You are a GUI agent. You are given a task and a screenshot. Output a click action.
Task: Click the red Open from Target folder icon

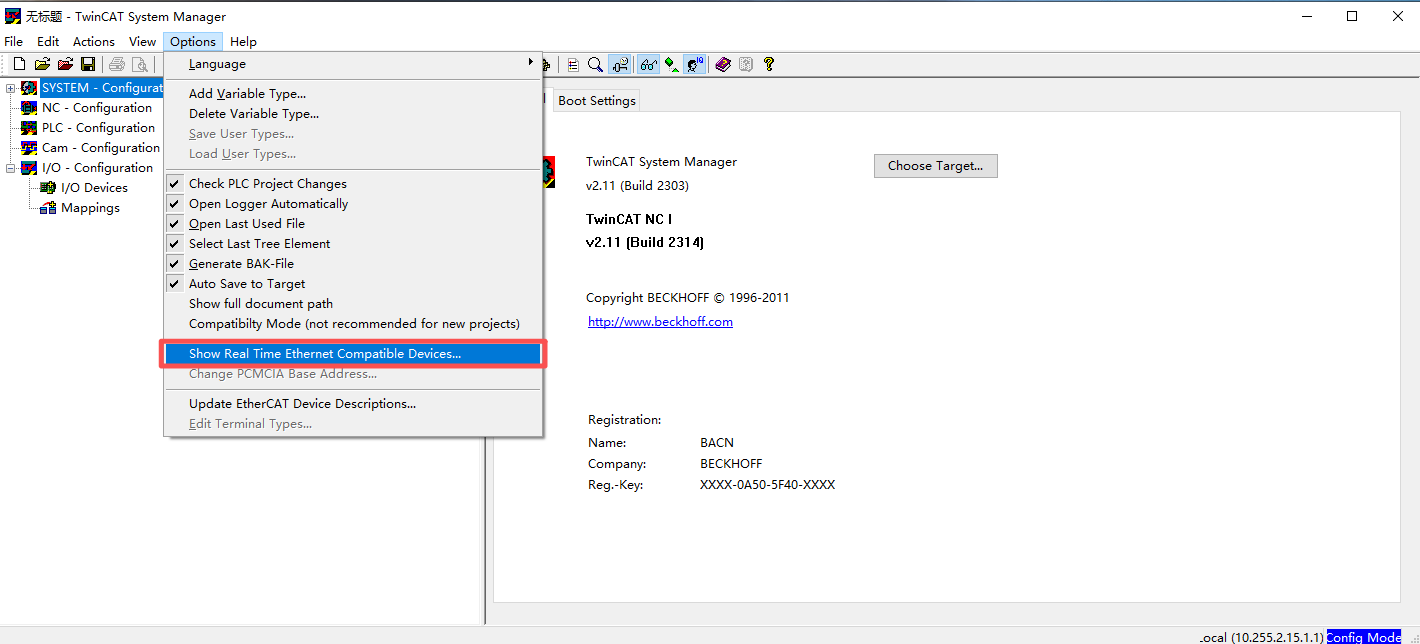pos(65,65)
